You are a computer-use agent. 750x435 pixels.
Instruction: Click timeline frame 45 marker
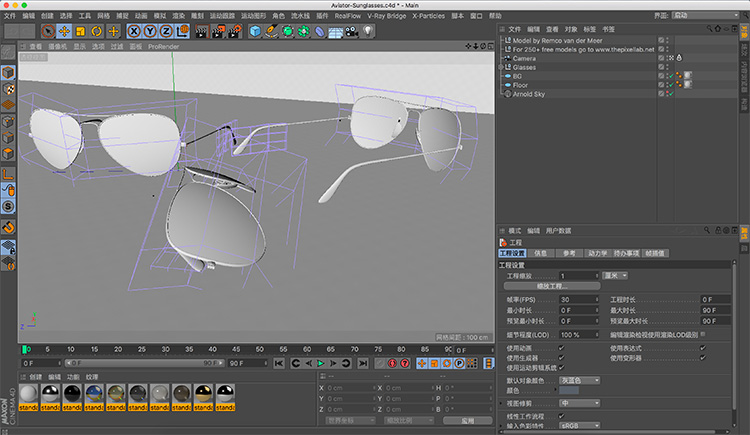(236, 349)
